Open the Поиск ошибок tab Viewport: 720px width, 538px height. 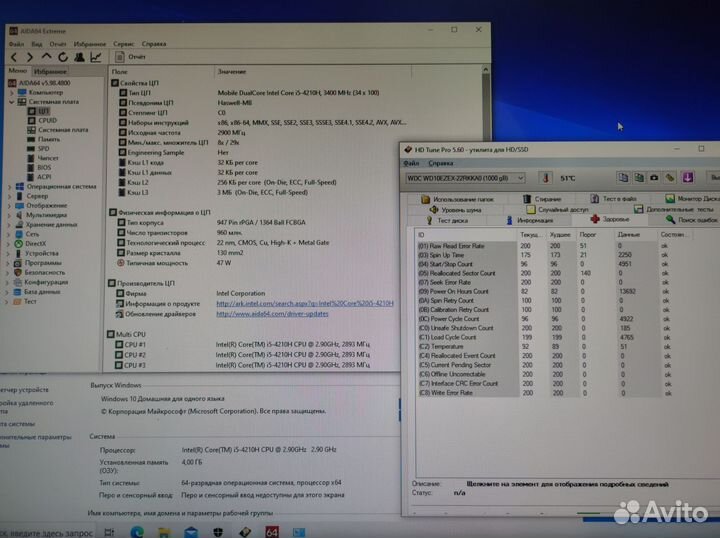(x=692, y=220)
